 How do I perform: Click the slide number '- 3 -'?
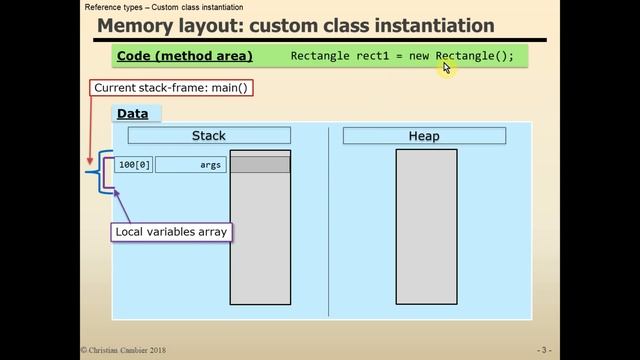pyautogui.click(x=544, y=350)
